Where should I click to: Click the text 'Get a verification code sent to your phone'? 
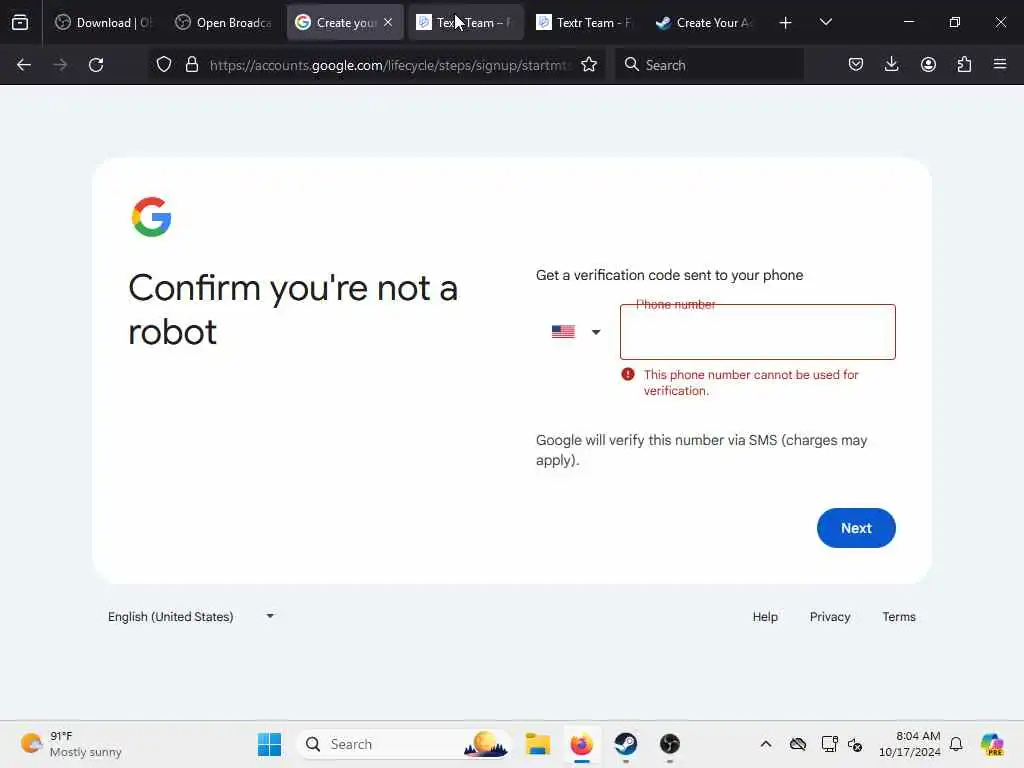[x=669, y=275]
